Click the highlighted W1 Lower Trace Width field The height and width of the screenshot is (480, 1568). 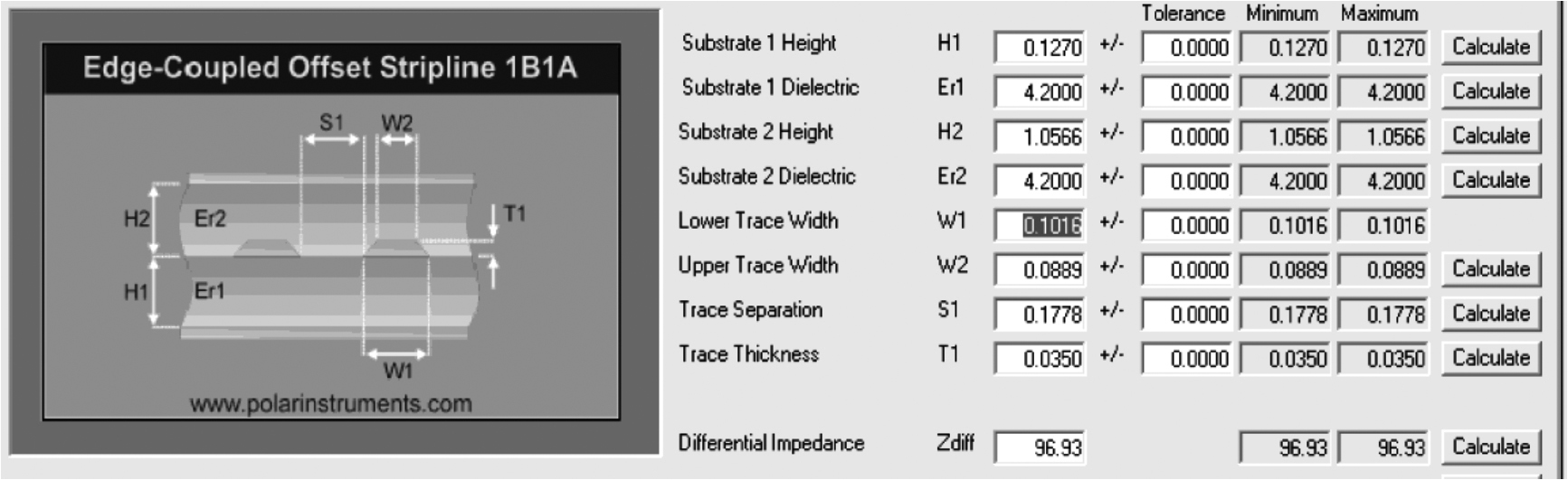1040,225
